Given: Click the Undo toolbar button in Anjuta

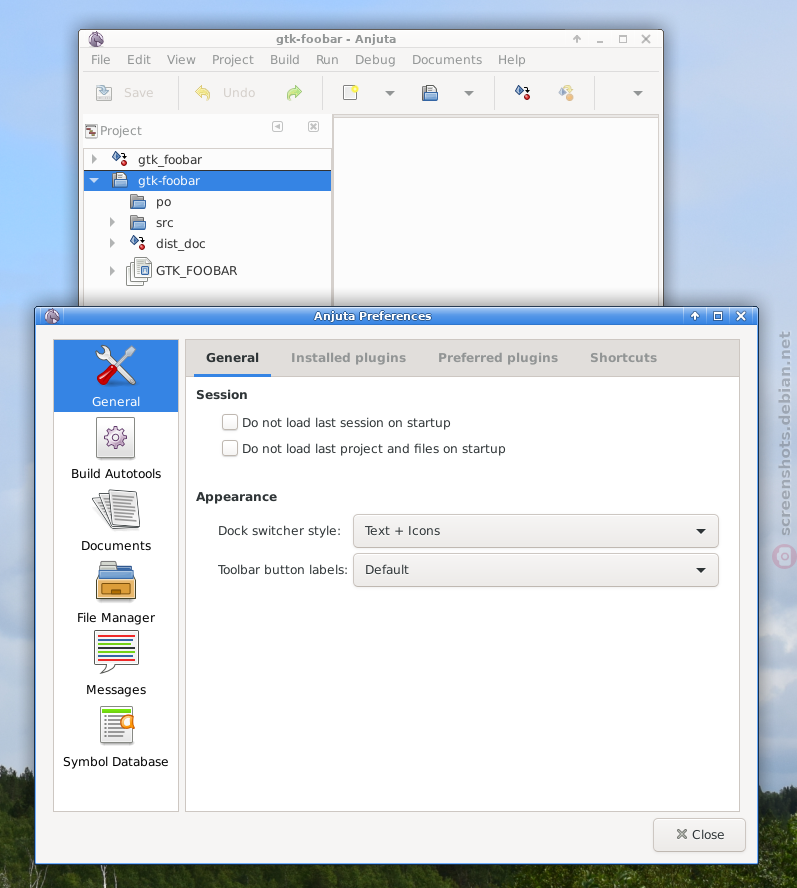Looking at the screenshot, I should [225, 92].
